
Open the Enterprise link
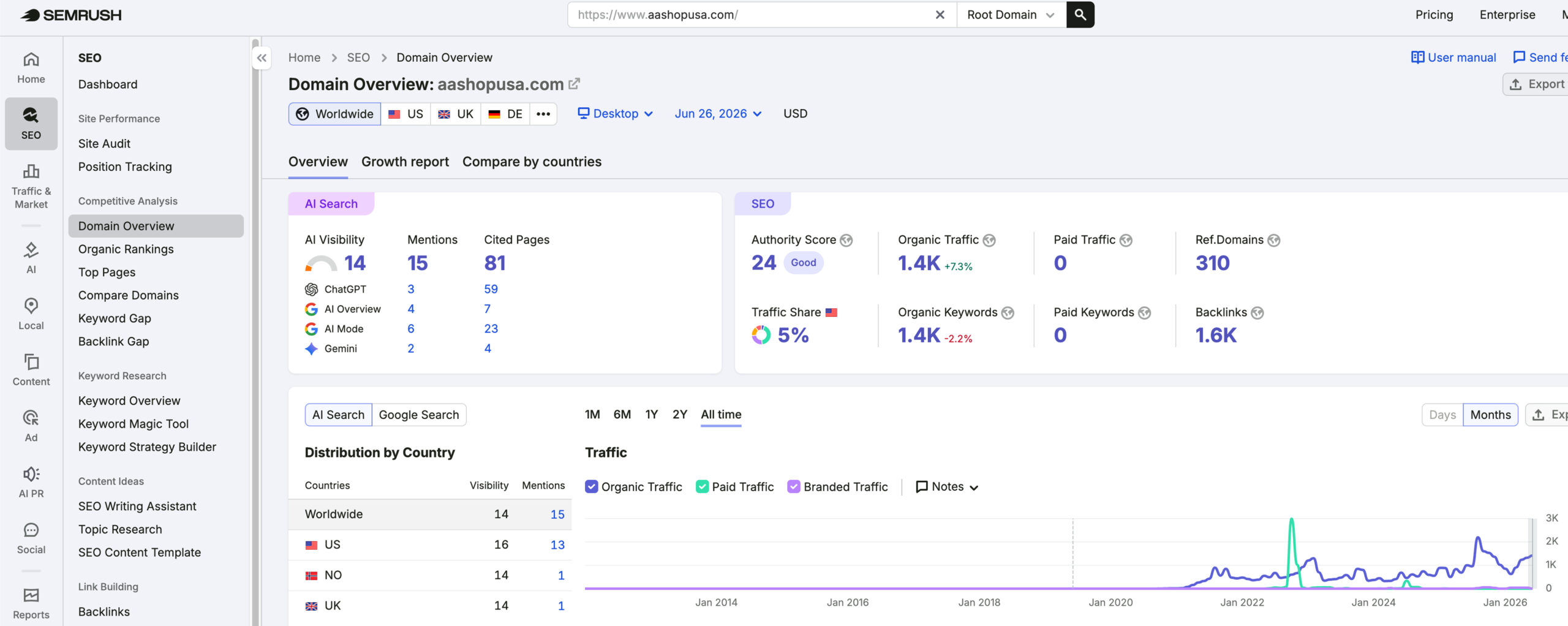[x=1507, y=15]
